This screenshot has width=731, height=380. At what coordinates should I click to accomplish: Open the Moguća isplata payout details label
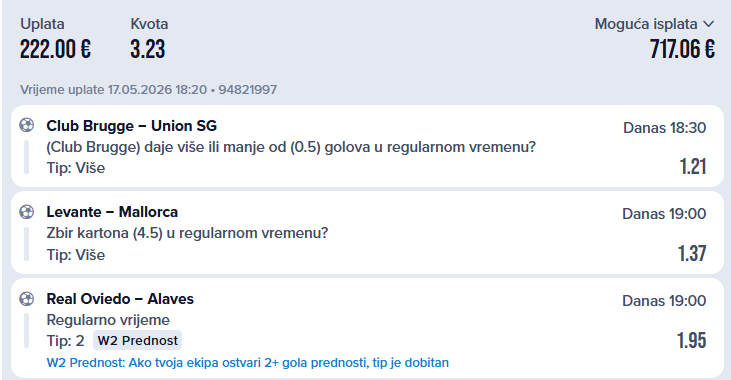(646, 24)
